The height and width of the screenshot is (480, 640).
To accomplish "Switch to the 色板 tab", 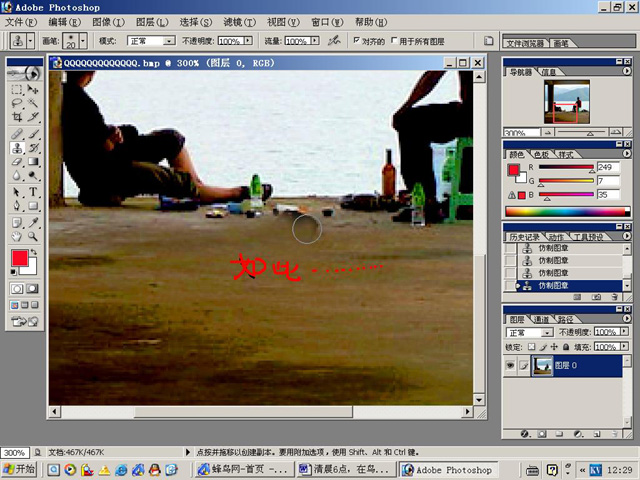I will point(542,155).
